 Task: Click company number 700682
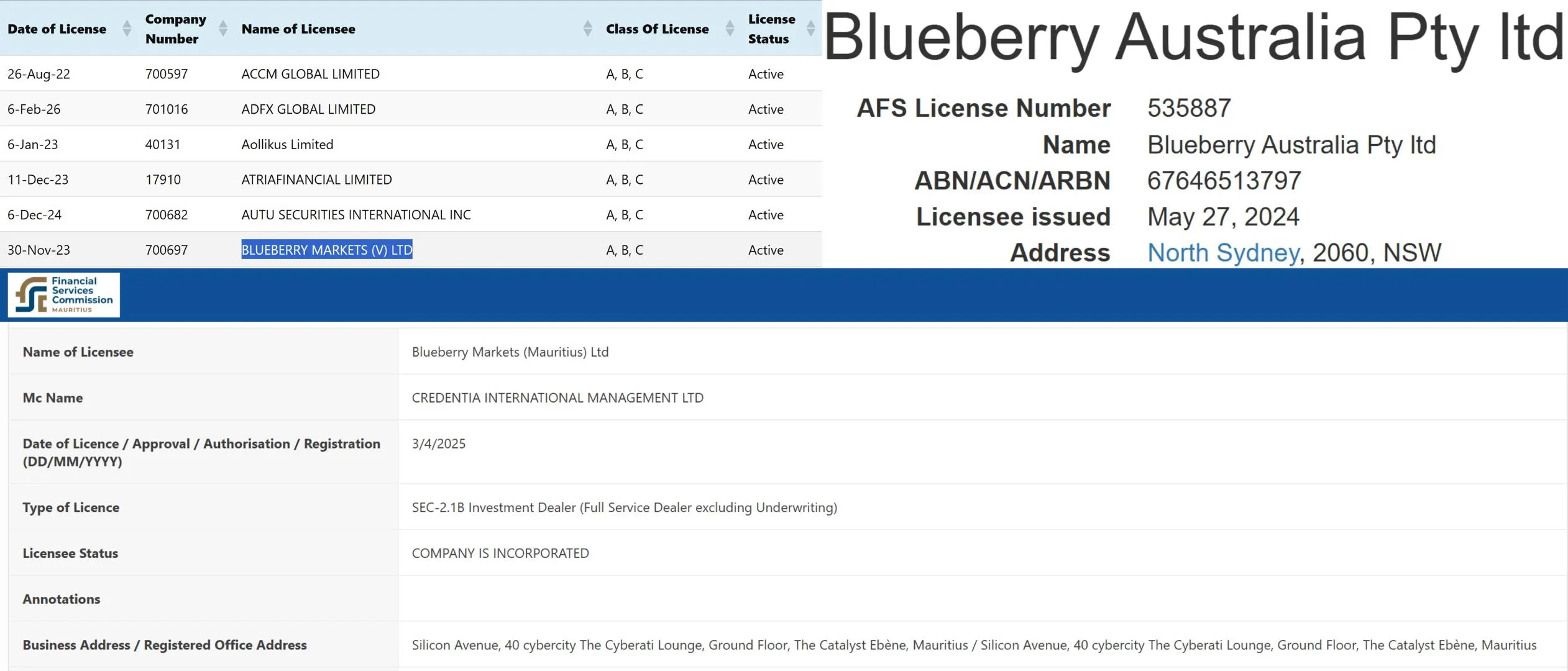[x=167, y=215]
